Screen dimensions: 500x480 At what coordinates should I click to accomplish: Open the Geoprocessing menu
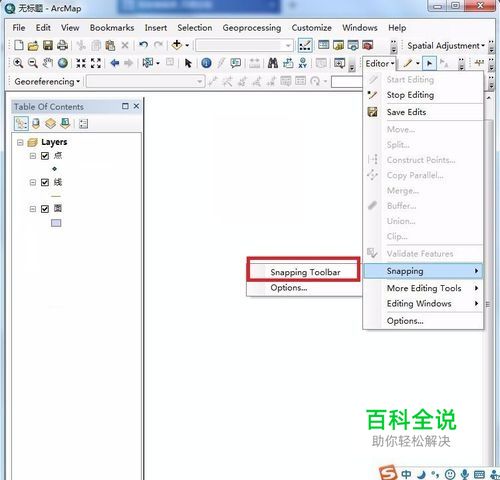click(x=252, y=28)
